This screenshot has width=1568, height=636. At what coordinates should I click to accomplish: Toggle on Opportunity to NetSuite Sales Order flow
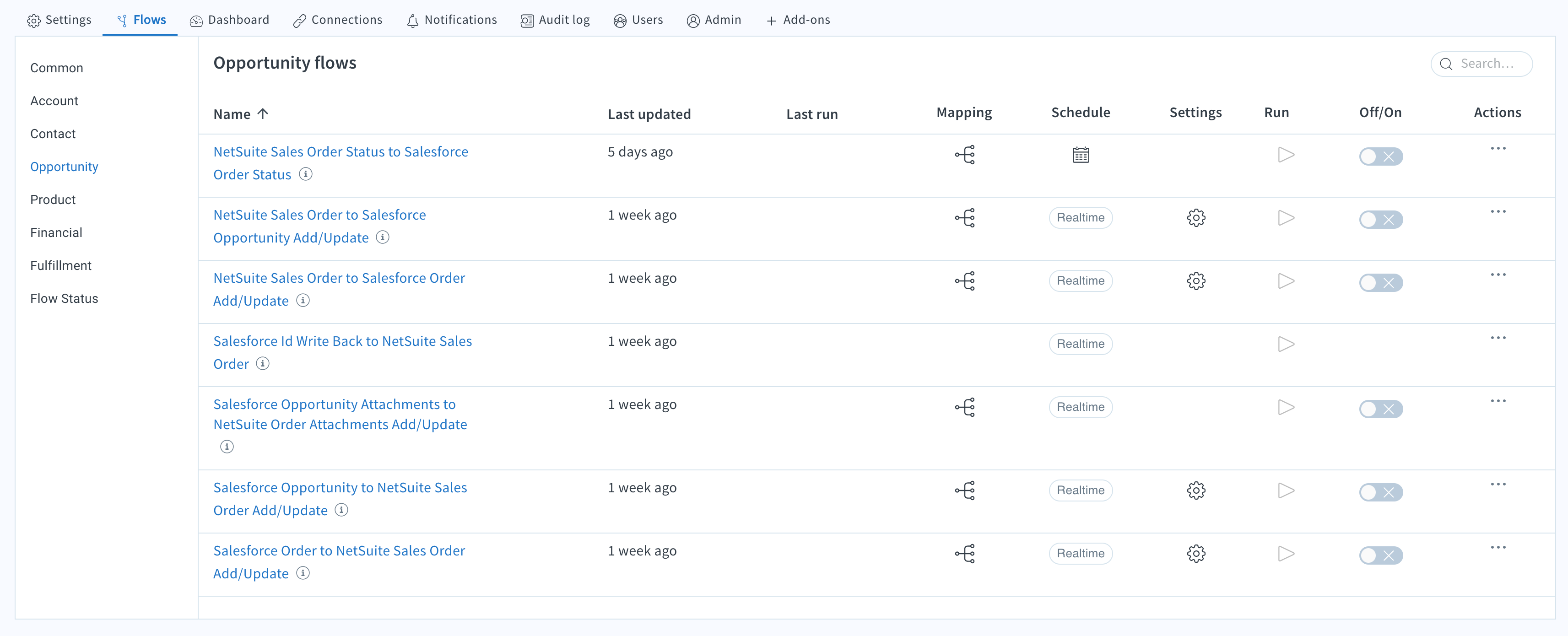coord(1380,492)
